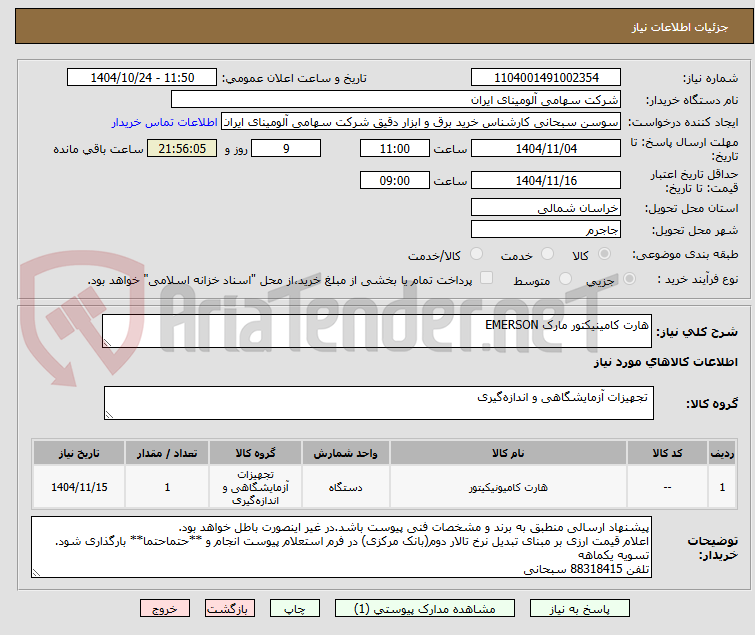Viewport: 755px width, 635px height.
Task: Click the جزئیات اطلاعات نیاز page title
Action: point(679,27)
